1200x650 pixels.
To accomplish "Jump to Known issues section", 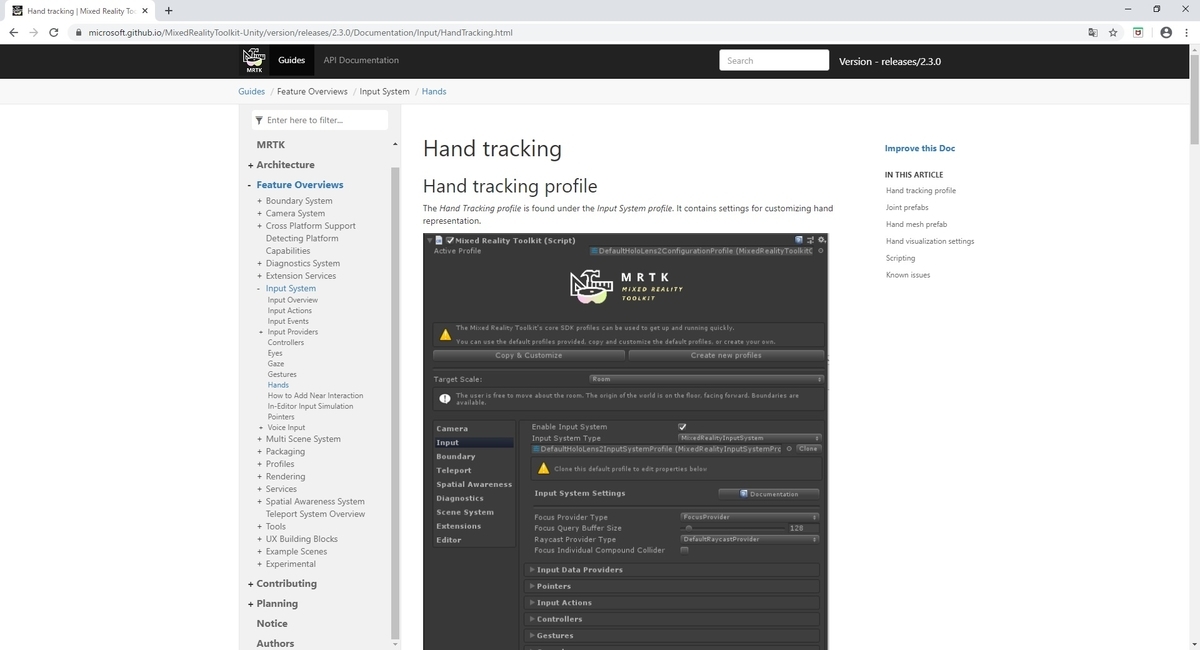I will [x=908, y=275].
